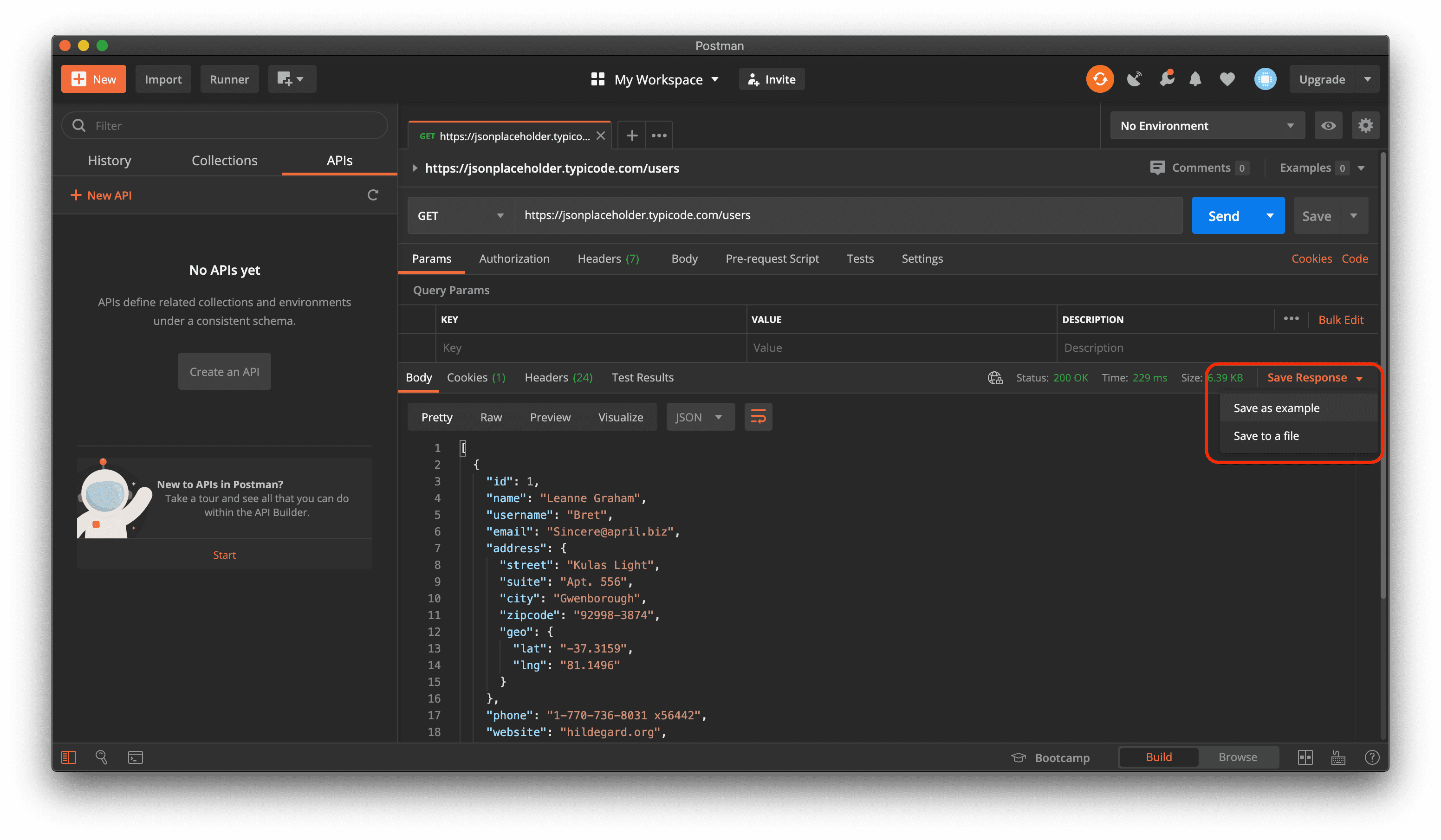Image resolution: width=1441 pixels, height=840 pixels.
Task: Open the Postman console in the status bar
Action: [x=136, y=757]
